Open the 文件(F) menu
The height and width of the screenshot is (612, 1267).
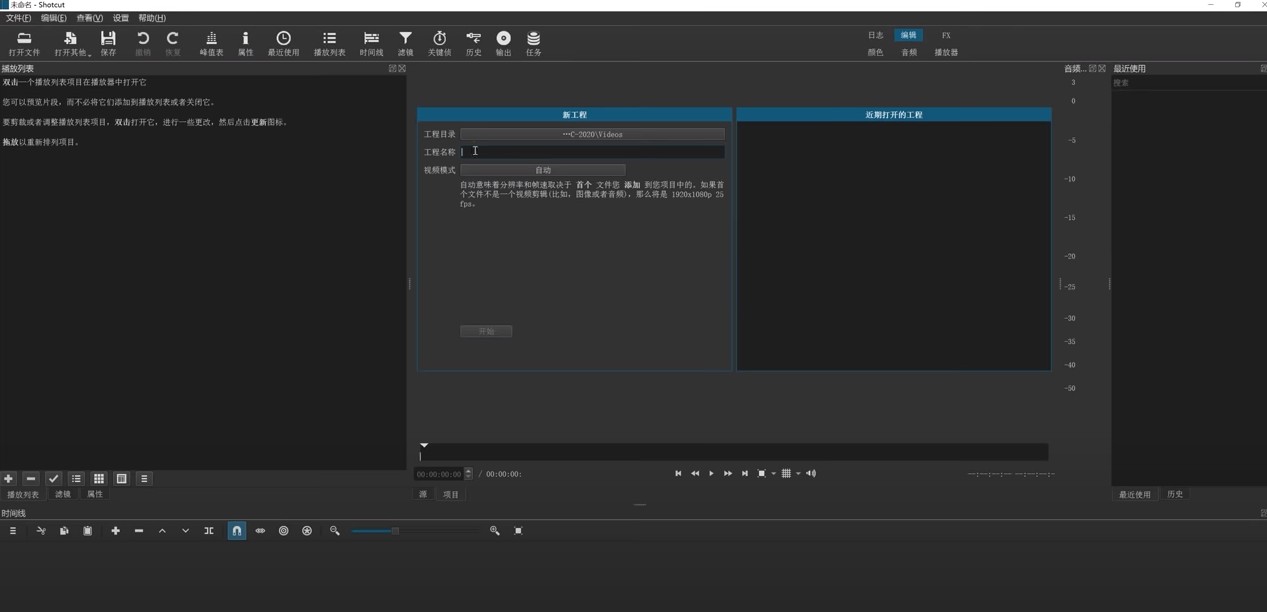click(x=18, y=18)
